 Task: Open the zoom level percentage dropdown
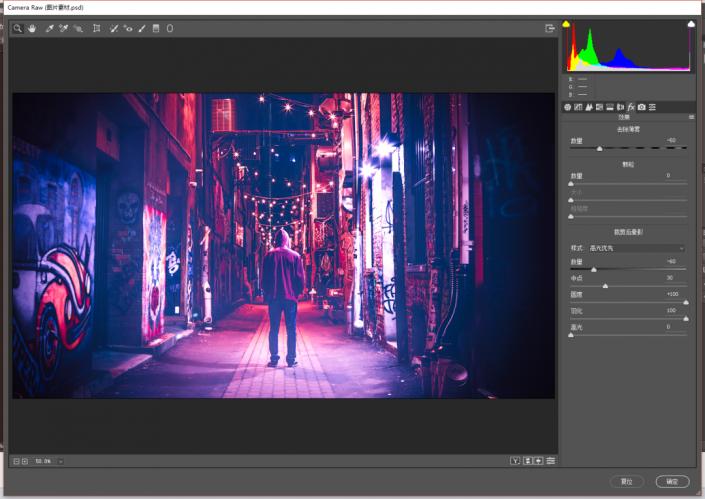(x=60, y=461)
